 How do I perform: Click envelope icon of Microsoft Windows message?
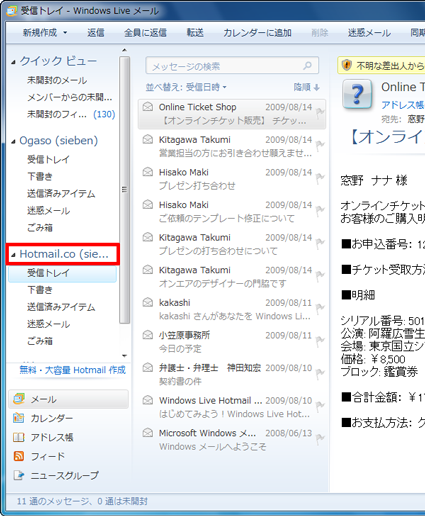(148, 433)
